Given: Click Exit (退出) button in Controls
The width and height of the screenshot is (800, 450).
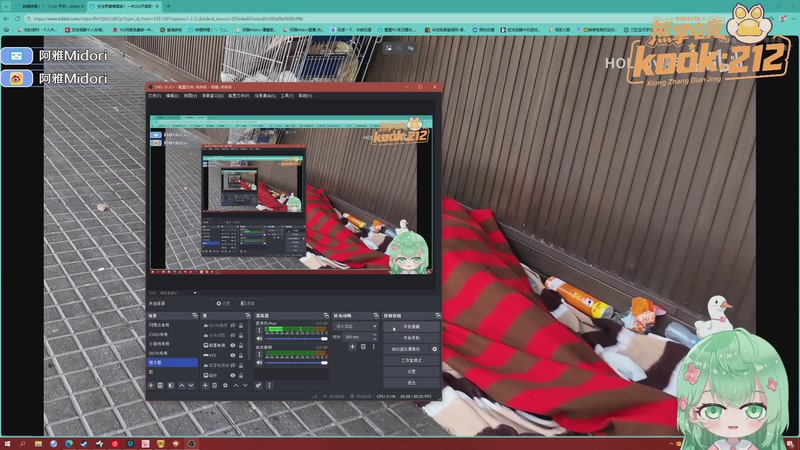Looking at the screenshot, I should click(x=411, y=383).
